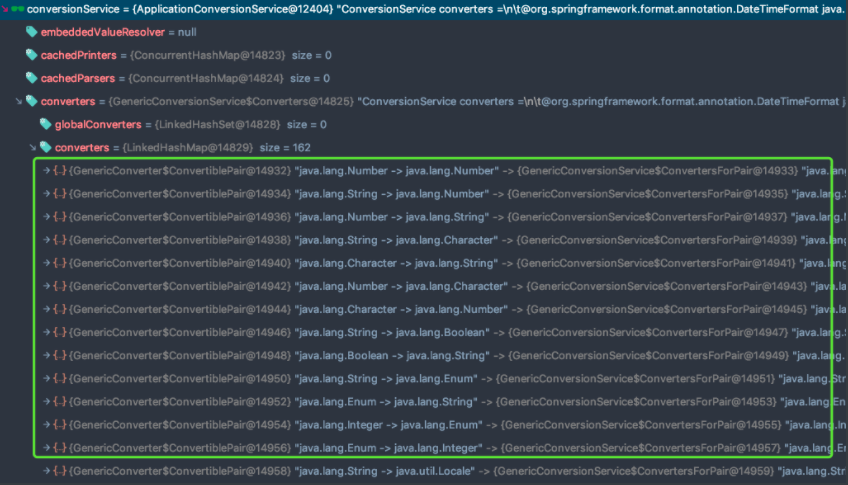Click the field tag icon beside cachedParsers

coord(31,78)
